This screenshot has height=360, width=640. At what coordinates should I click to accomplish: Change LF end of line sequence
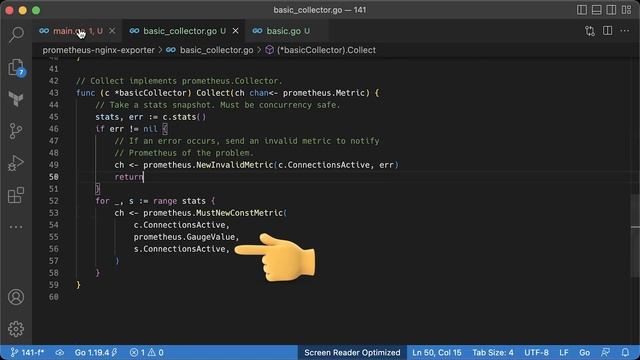[x=564, y=353]
